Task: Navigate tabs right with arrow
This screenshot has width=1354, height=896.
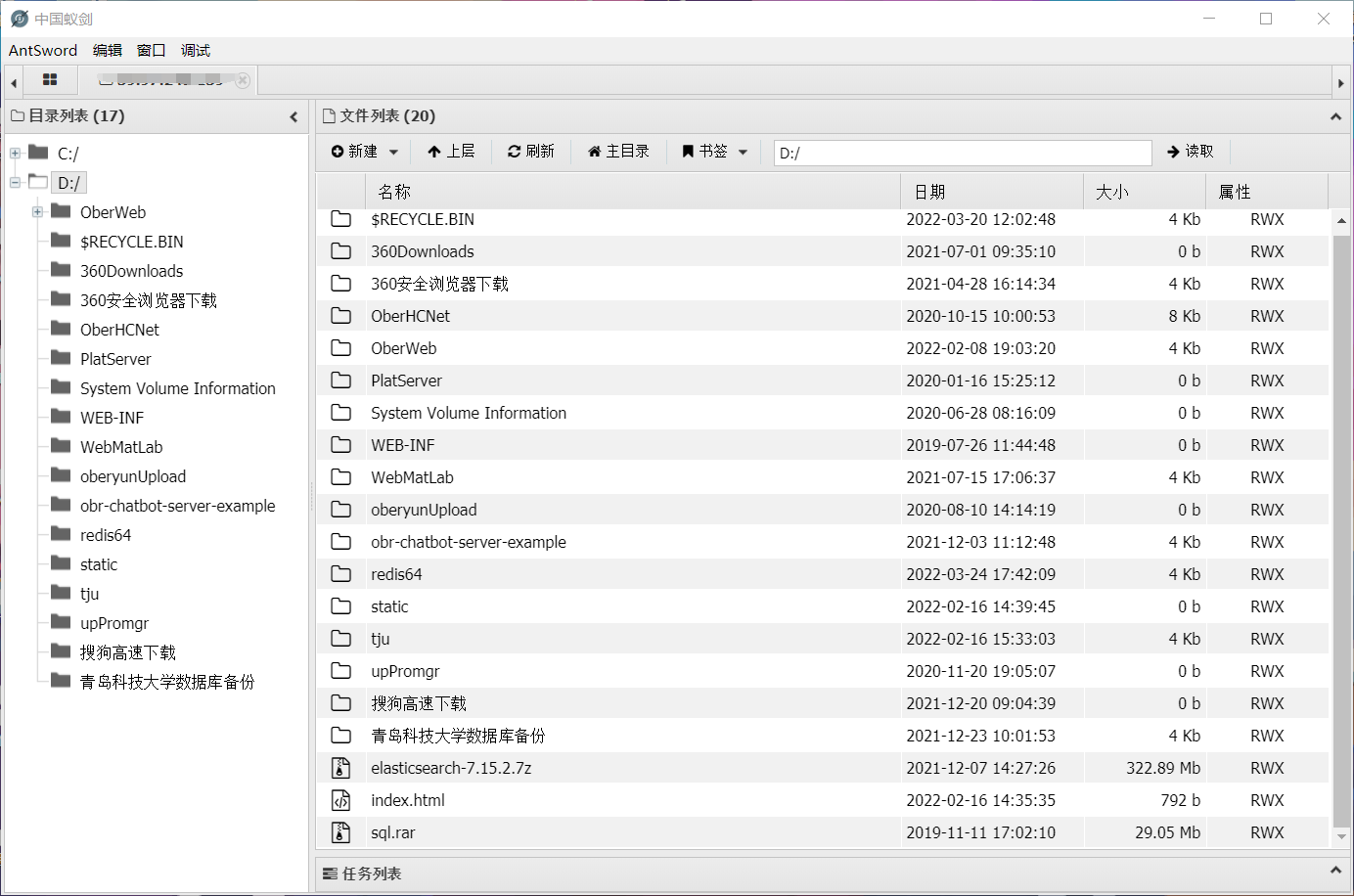Action: [x=1340, y=83]
